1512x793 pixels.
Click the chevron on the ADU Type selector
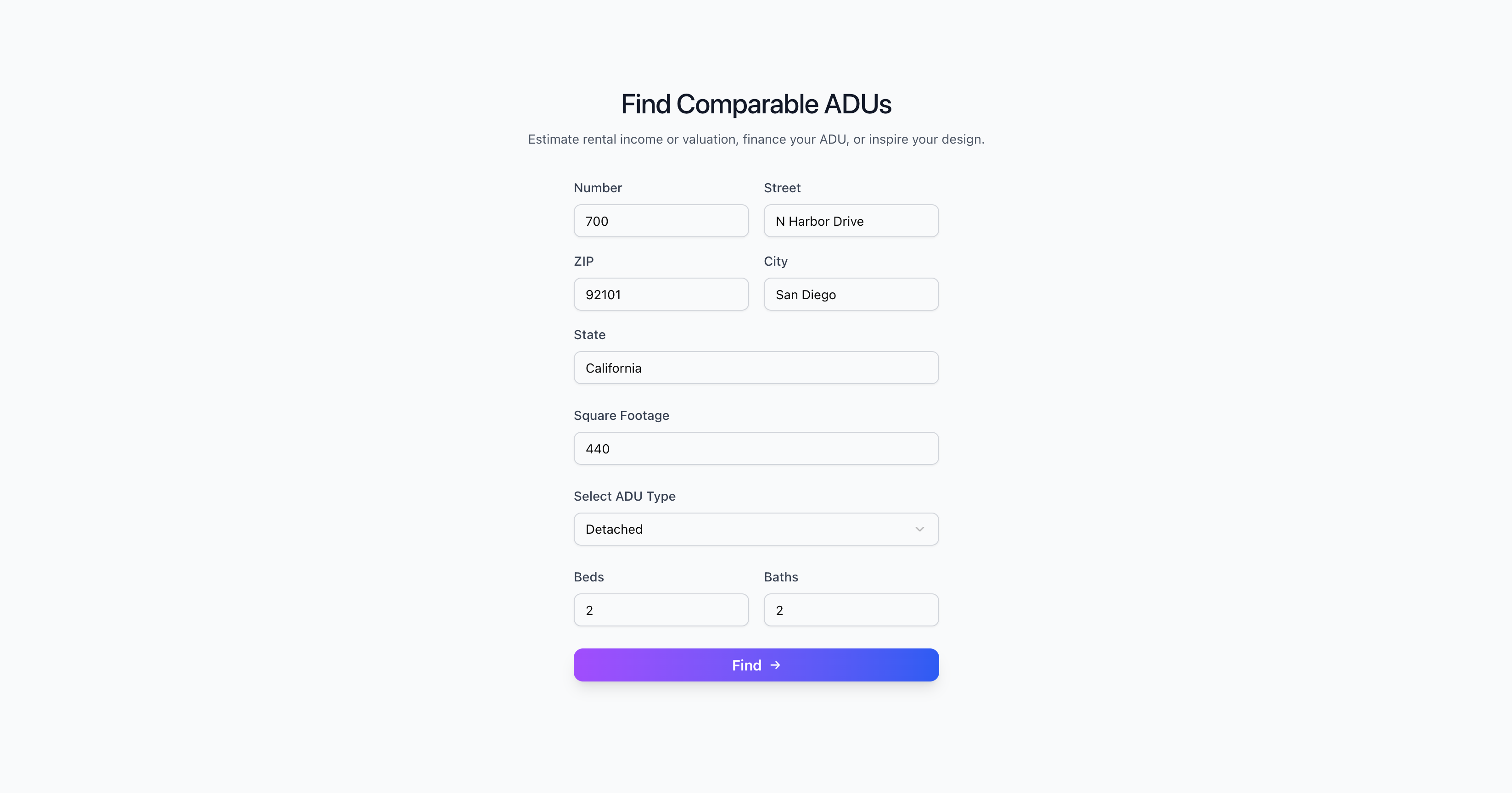(x=919, y=529)
